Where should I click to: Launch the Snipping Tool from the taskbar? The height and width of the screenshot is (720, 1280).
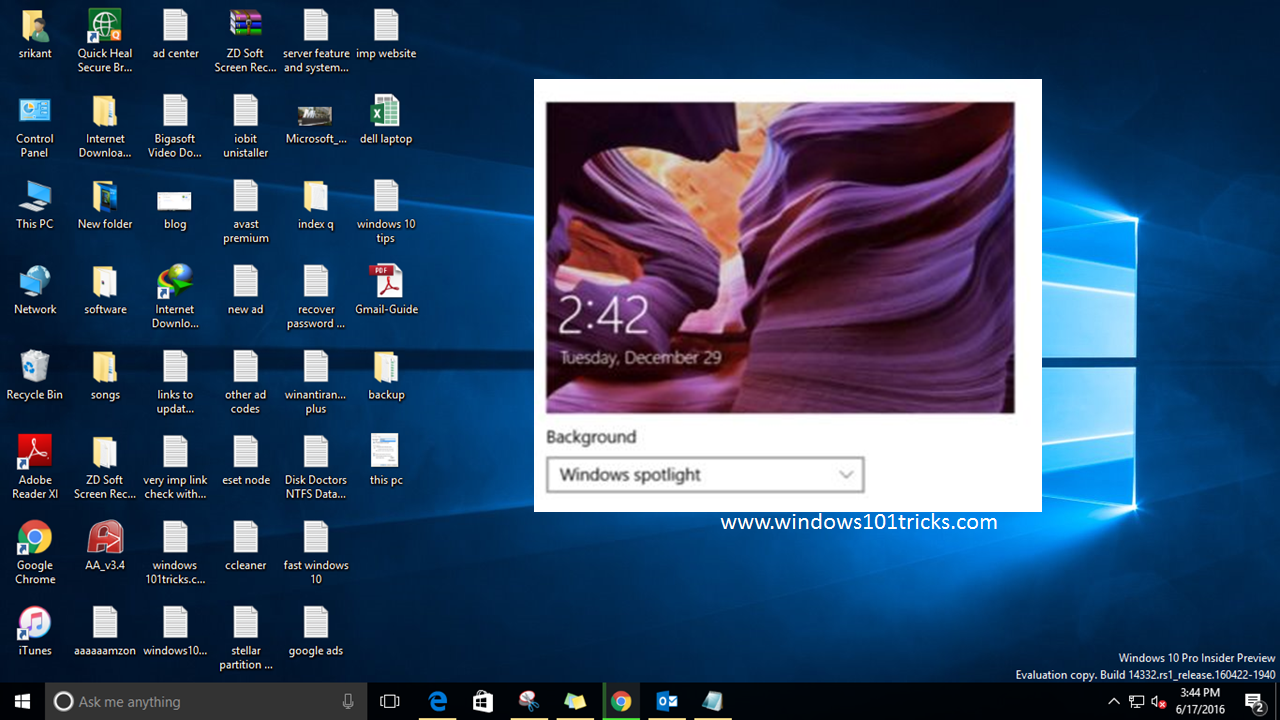(528, 700)
